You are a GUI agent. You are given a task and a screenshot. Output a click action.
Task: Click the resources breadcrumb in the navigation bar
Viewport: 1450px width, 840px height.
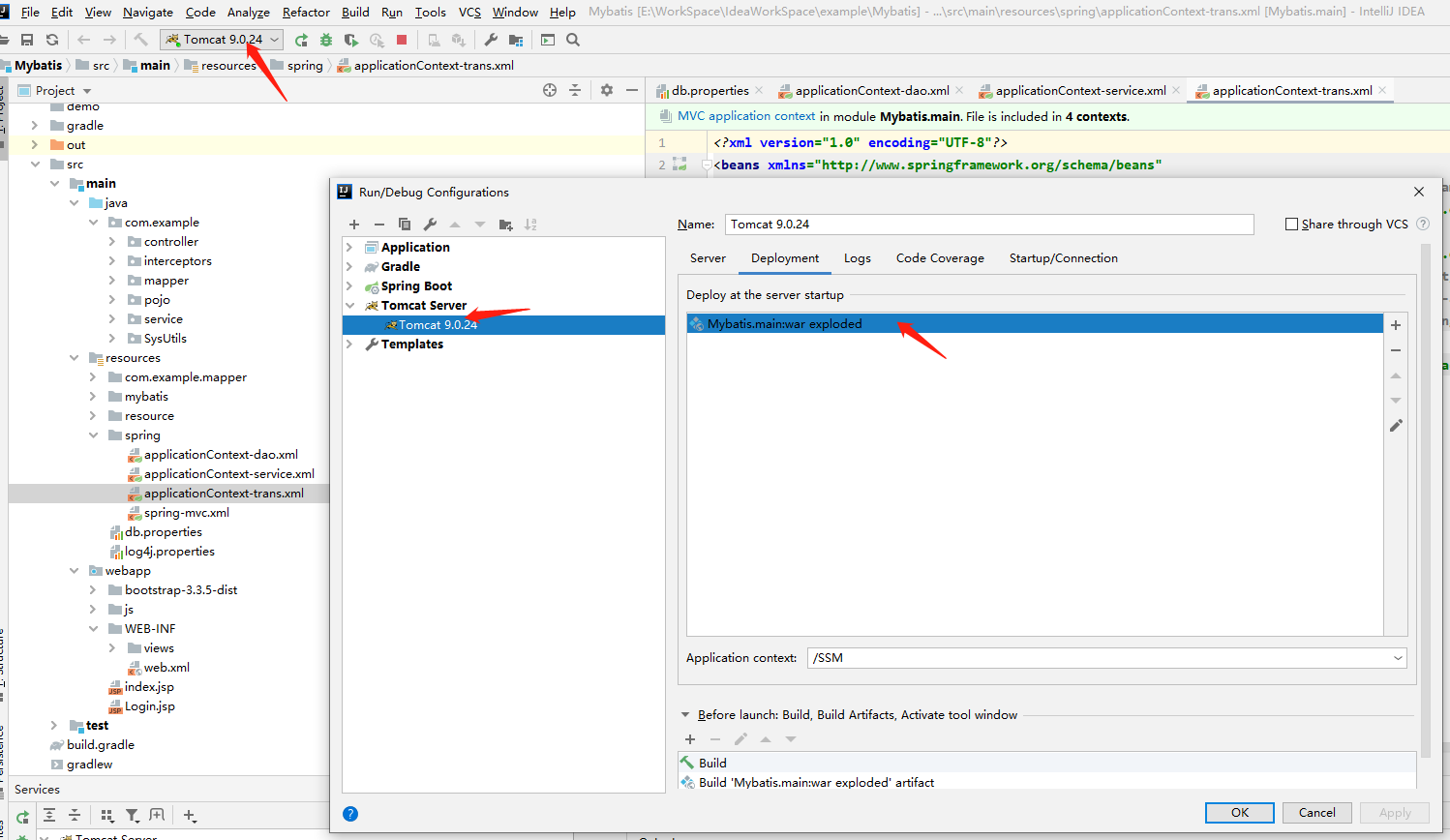(x=228, y=66)
